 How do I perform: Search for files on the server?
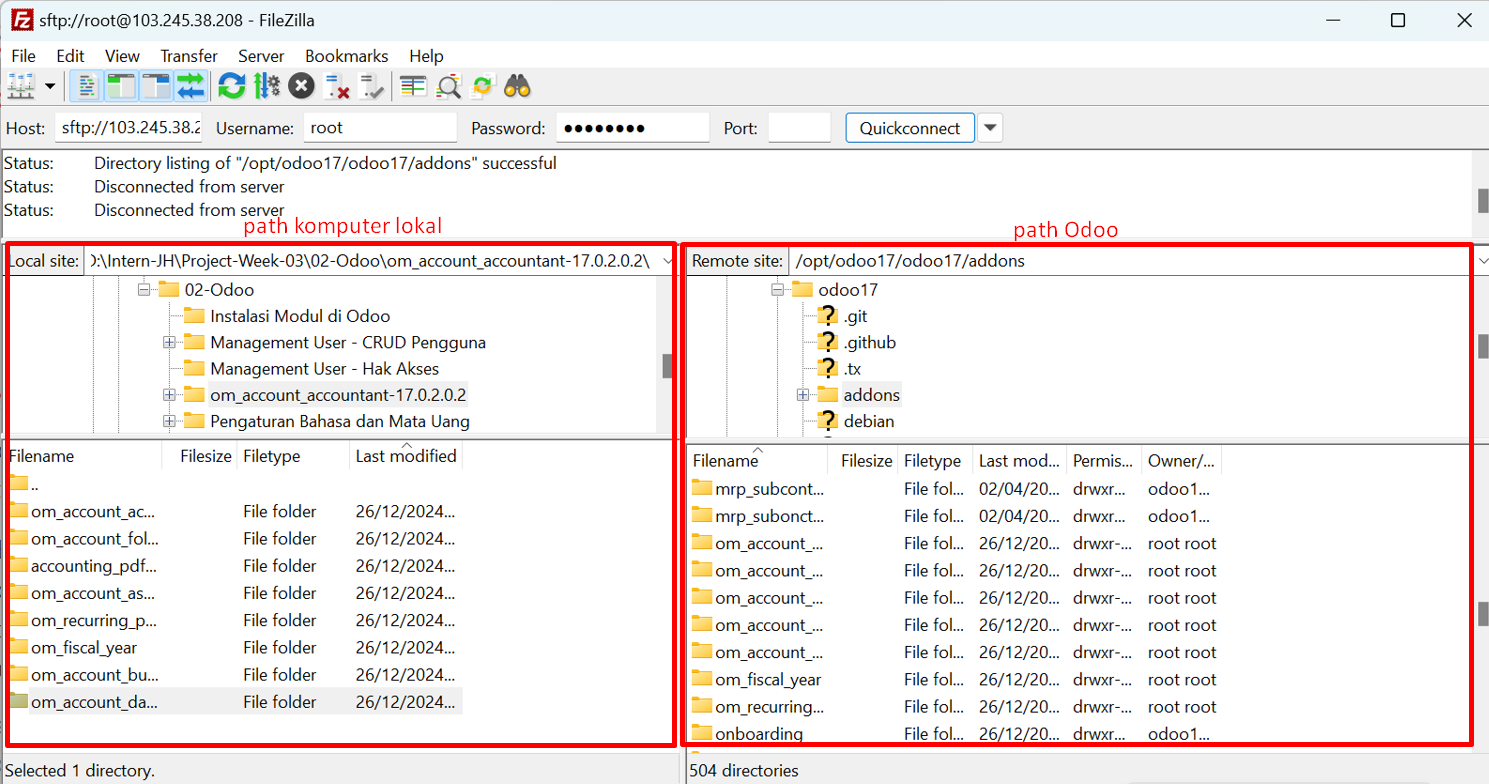[x=516, y=86]
